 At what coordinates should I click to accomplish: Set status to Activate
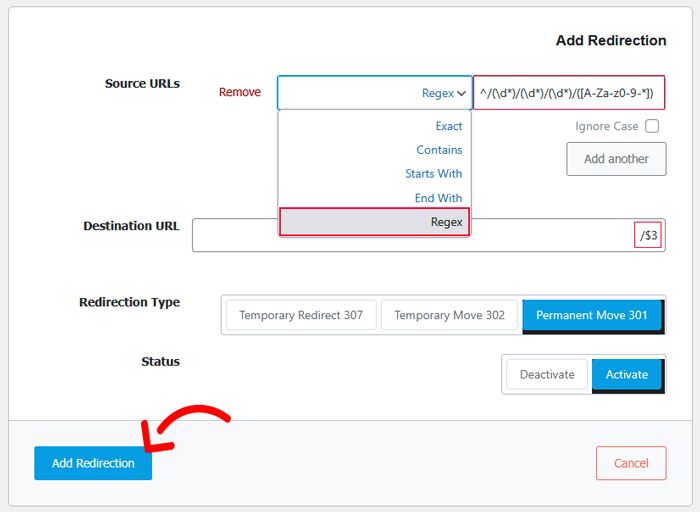[x=627, y=374]
